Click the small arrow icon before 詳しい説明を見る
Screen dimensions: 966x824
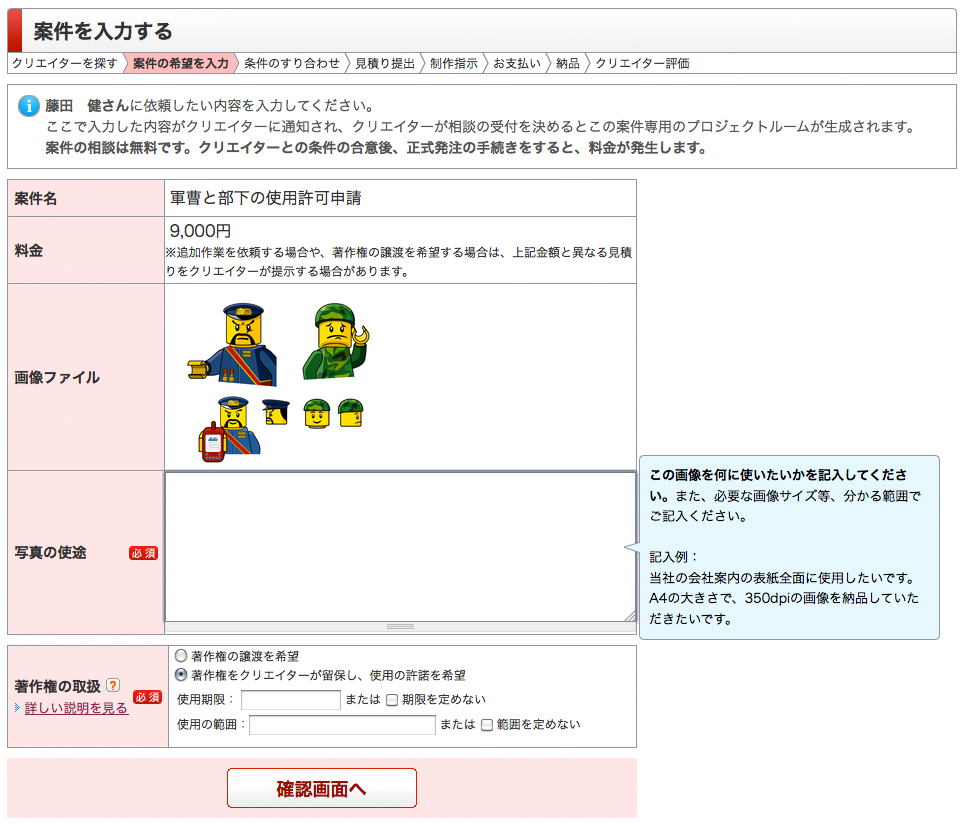pyautogui.click(x=17, y=708)
